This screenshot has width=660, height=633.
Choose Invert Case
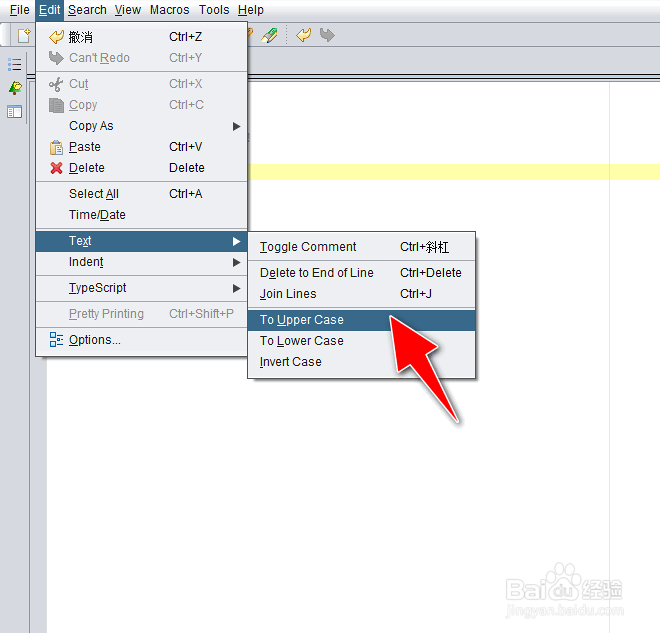coord(362,362)
